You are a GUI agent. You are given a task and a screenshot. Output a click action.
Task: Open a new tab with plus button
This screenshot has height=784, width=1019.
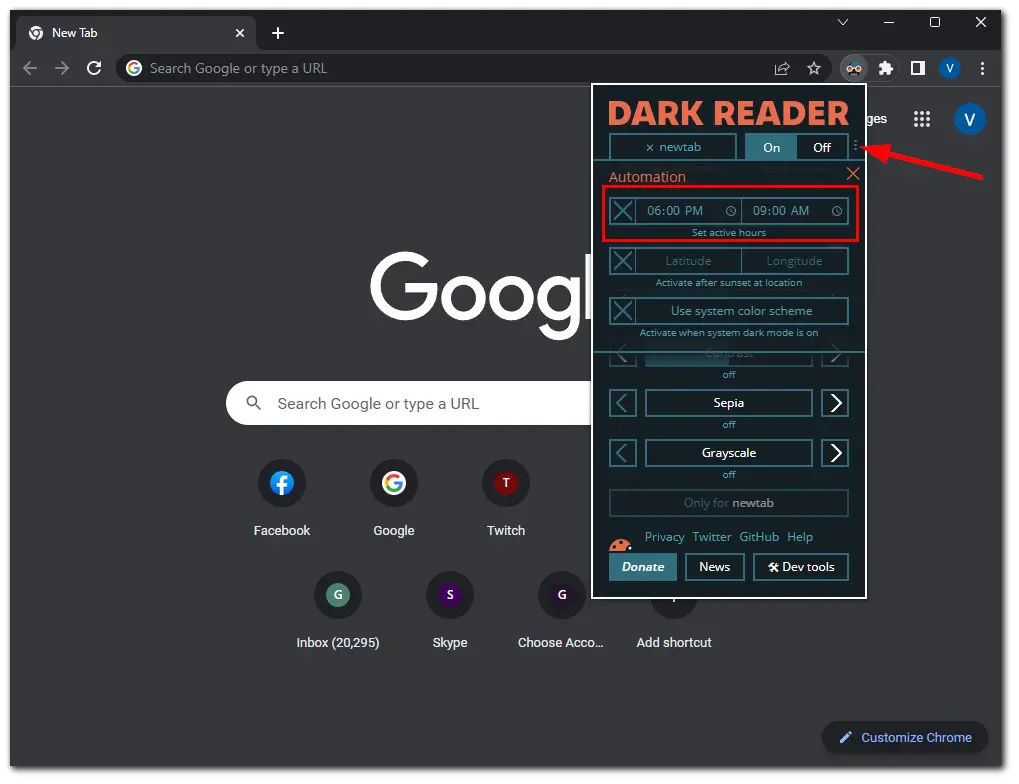[277, 33]
